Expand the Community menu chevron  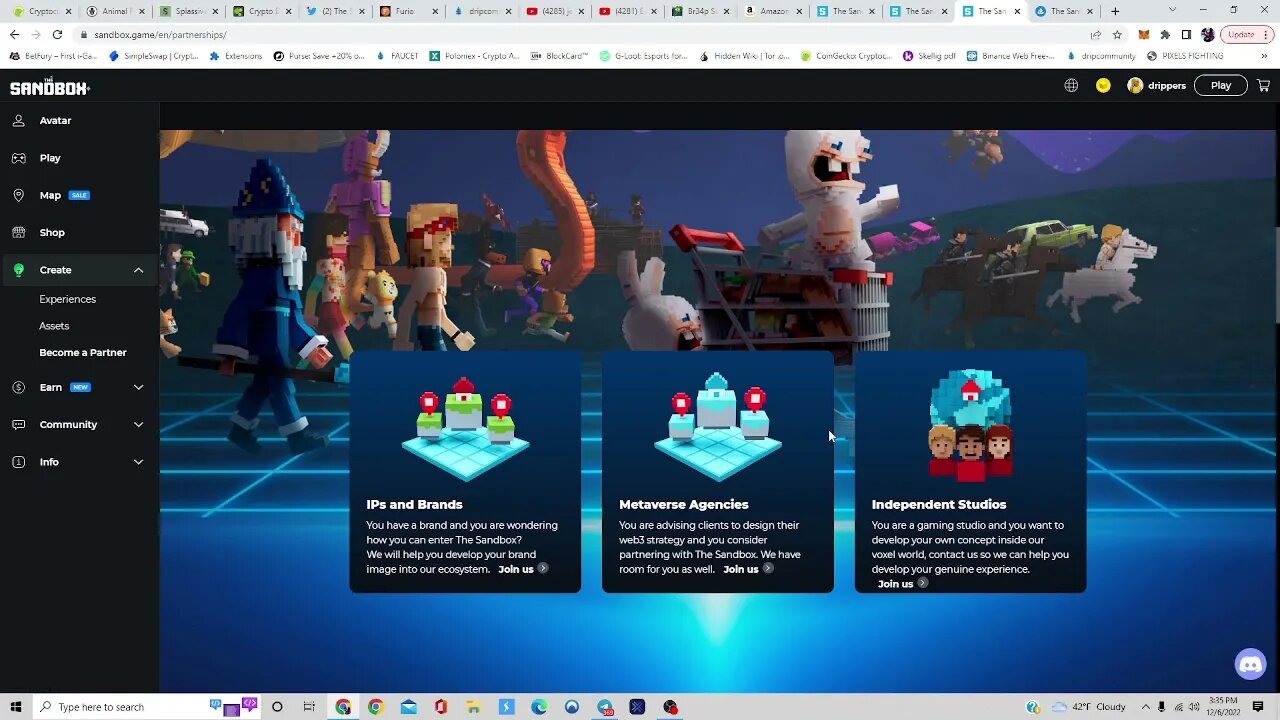[138, 425]
